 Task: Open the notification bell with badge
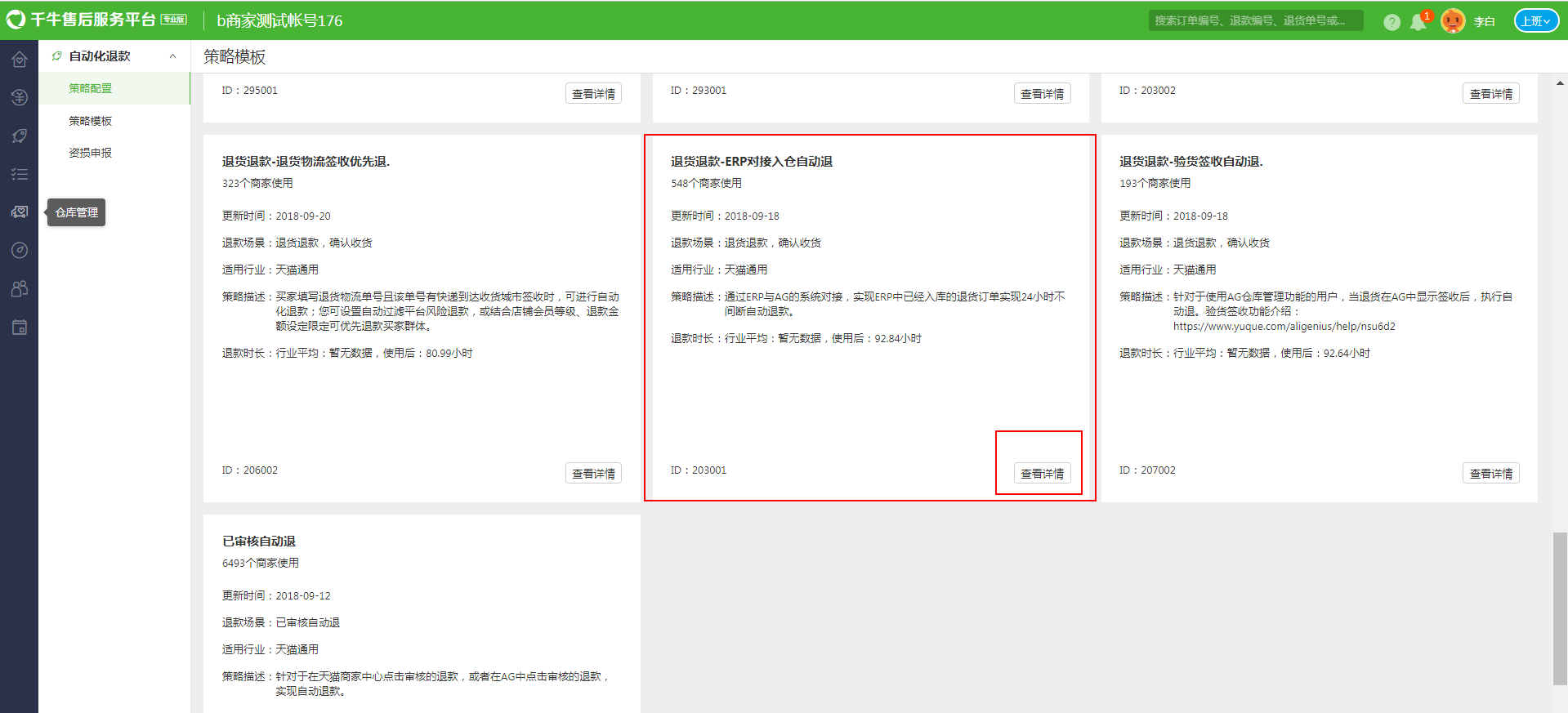[1419, 21]
